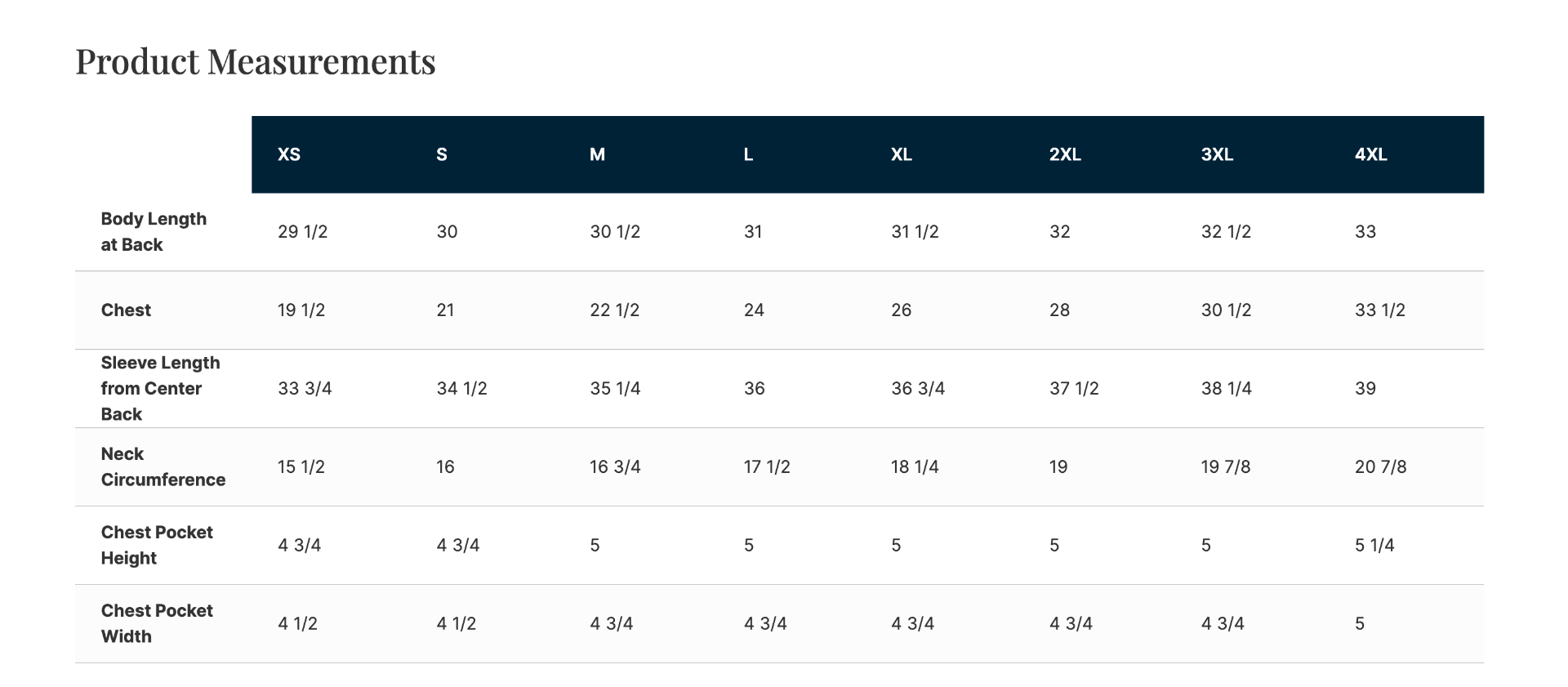Select the XL size column header
1568x687 pixels.
(901, 154)
